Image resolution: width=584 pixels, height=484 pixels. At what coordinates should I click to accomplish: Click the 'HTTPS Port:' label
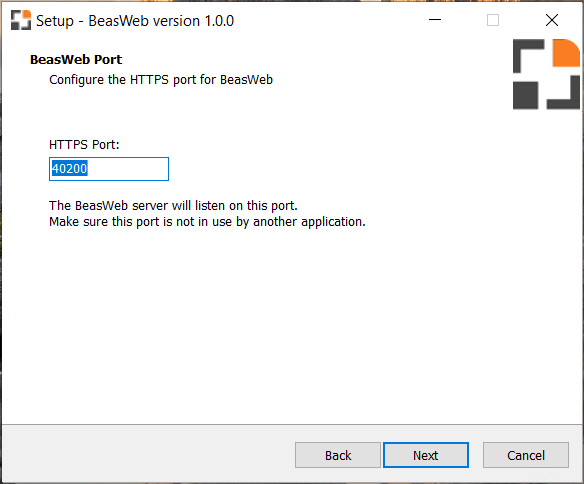coord(84,144)
